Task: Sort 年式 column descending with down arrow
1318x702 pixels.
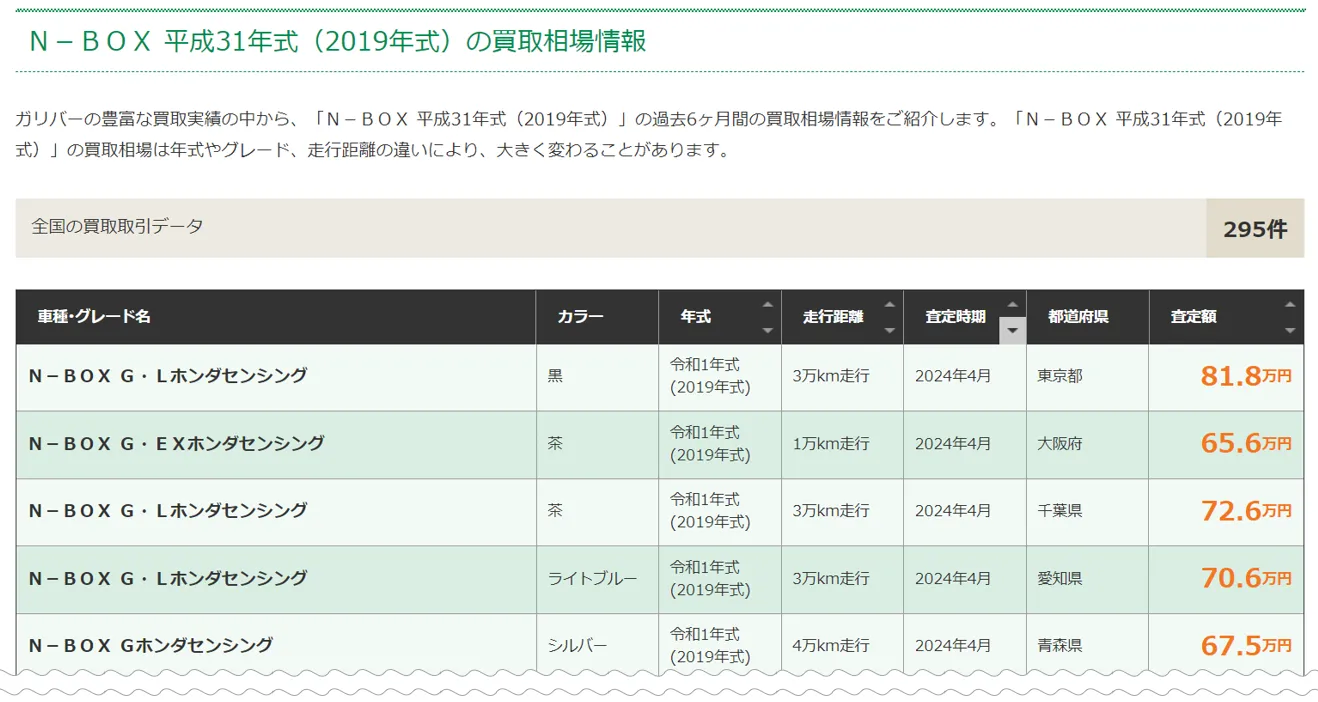Action: 767,330
